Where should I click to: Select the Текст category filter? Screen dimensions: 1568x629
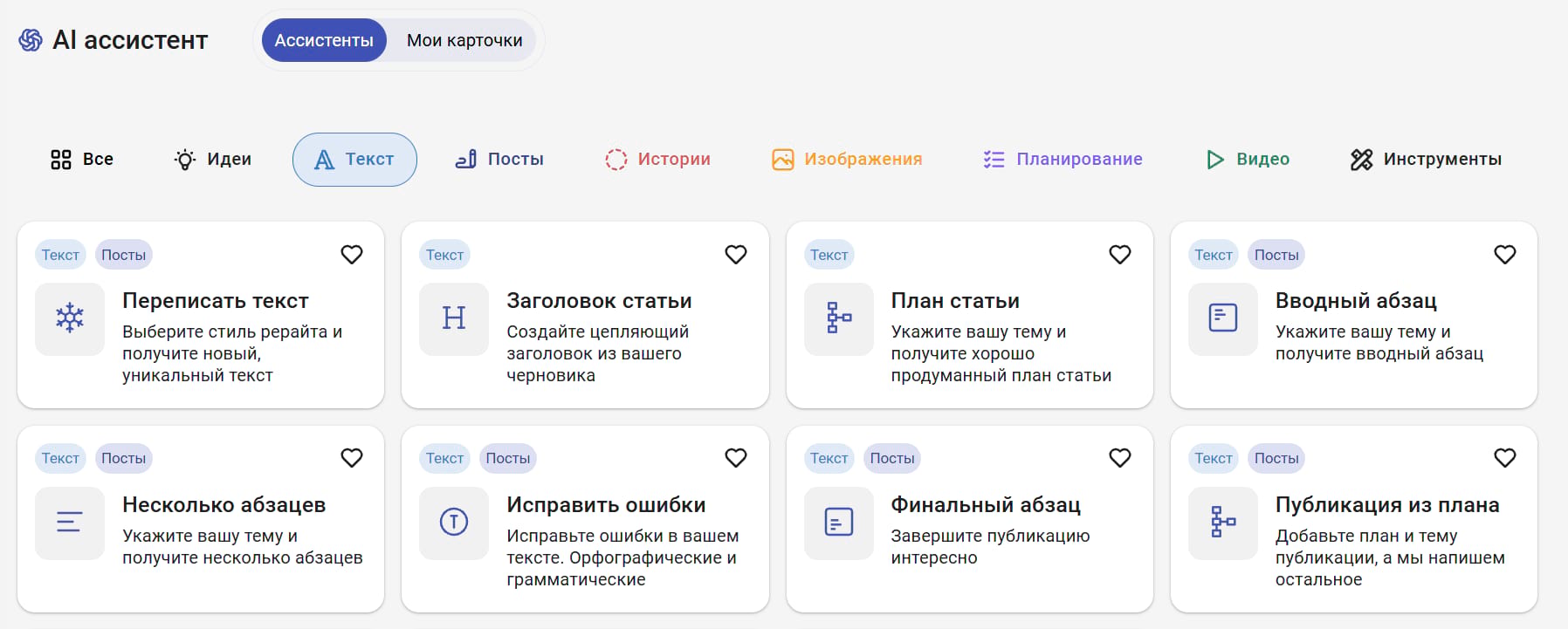click(x=354, y=160)
